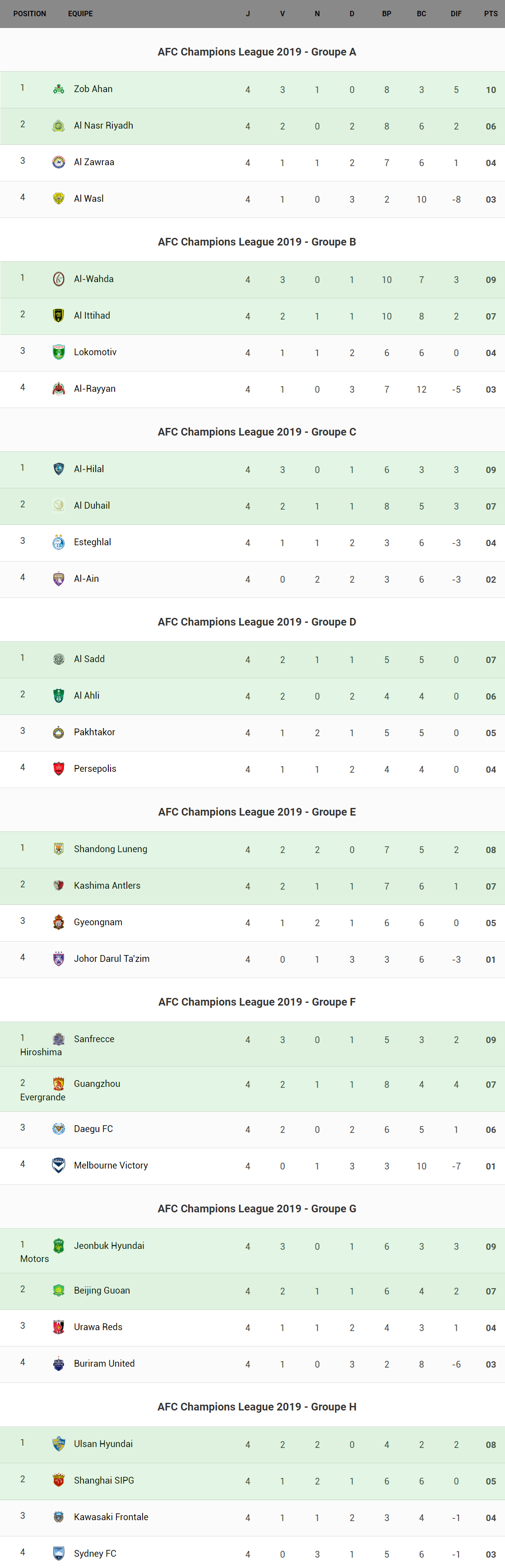Screen dimensions: 505x1568
Task: Select the Al Sadd table row name
Action: click(89, 659)
